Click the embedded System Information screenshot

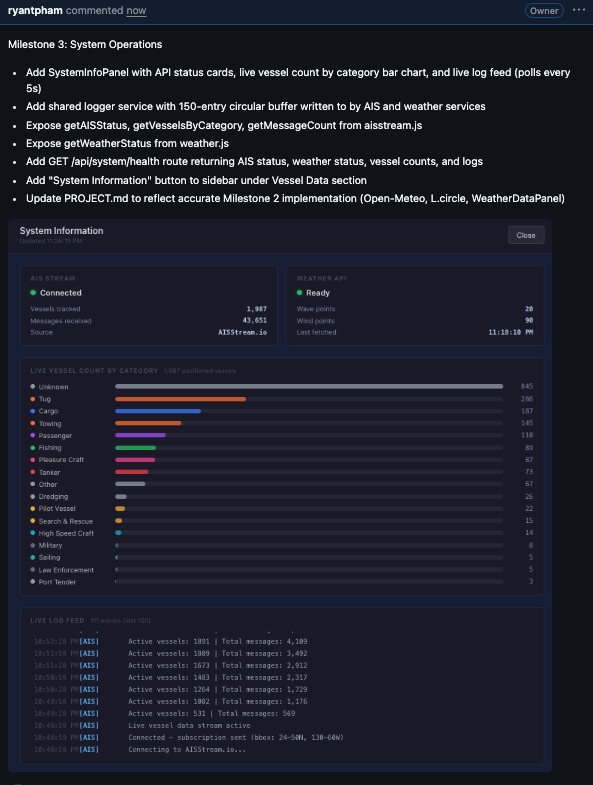click(280, 495)
